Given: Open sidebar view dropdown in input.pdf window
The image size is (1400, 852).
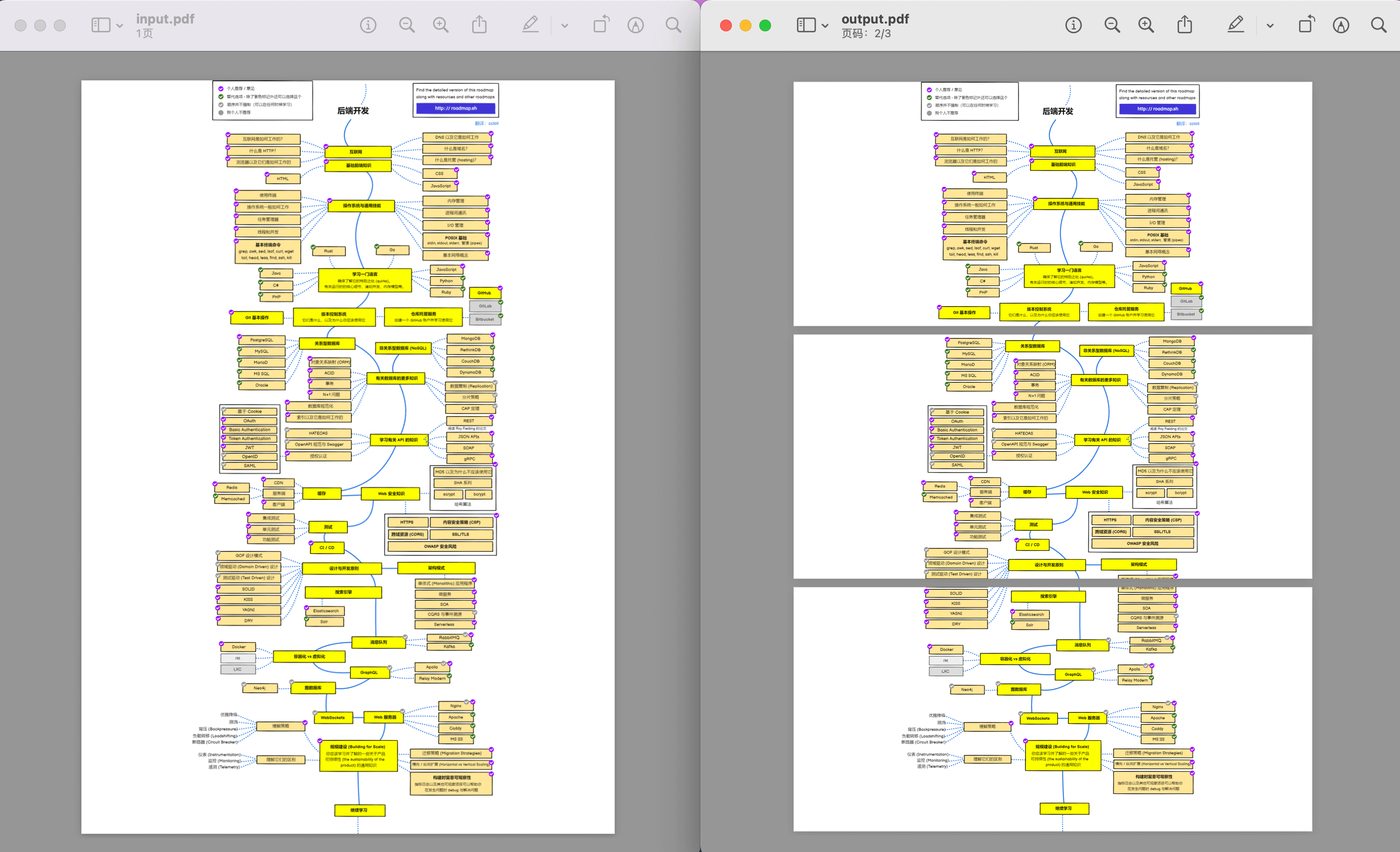Looking at the screenshot, I should (x=120, y=25).
